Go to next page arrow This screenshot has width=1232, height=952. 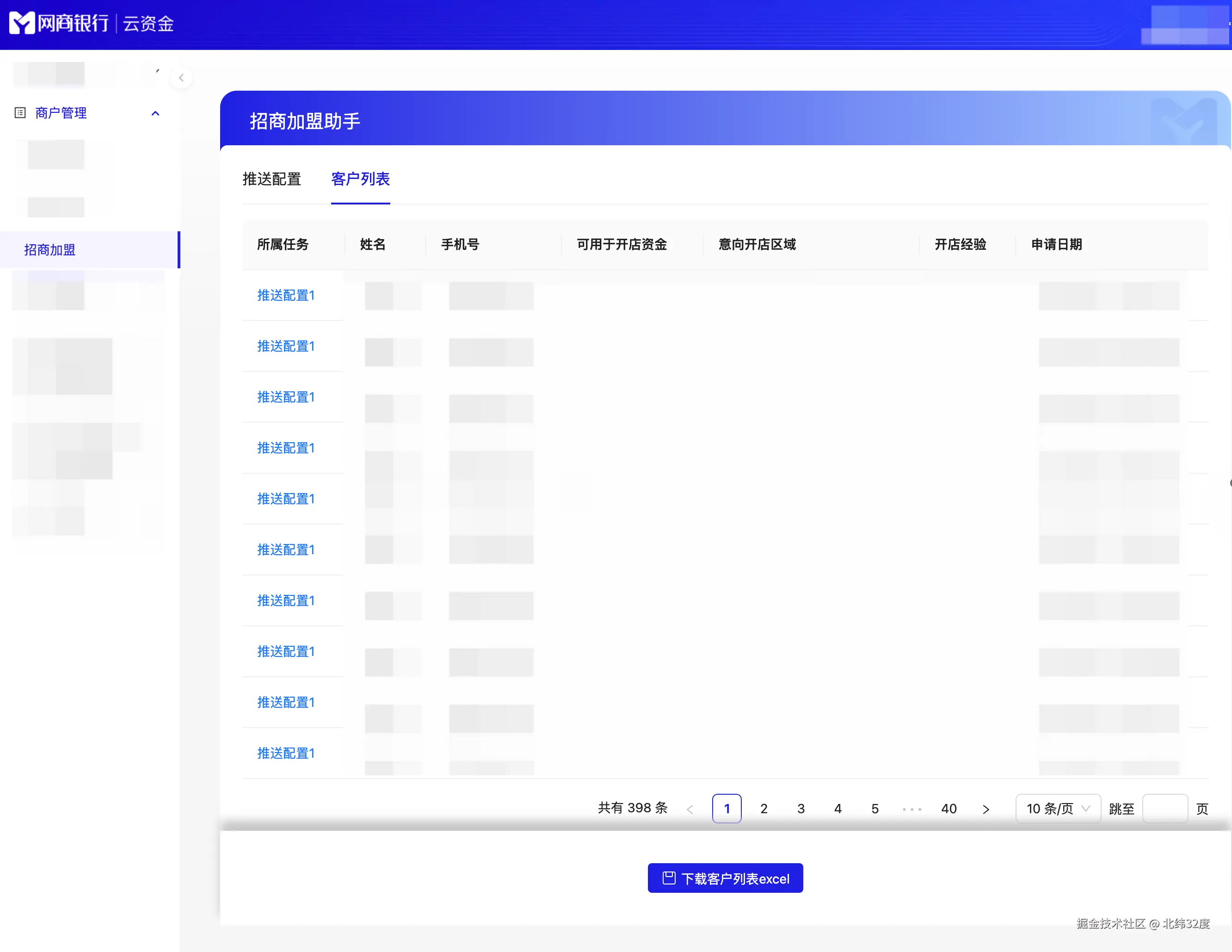click(986, 809)
